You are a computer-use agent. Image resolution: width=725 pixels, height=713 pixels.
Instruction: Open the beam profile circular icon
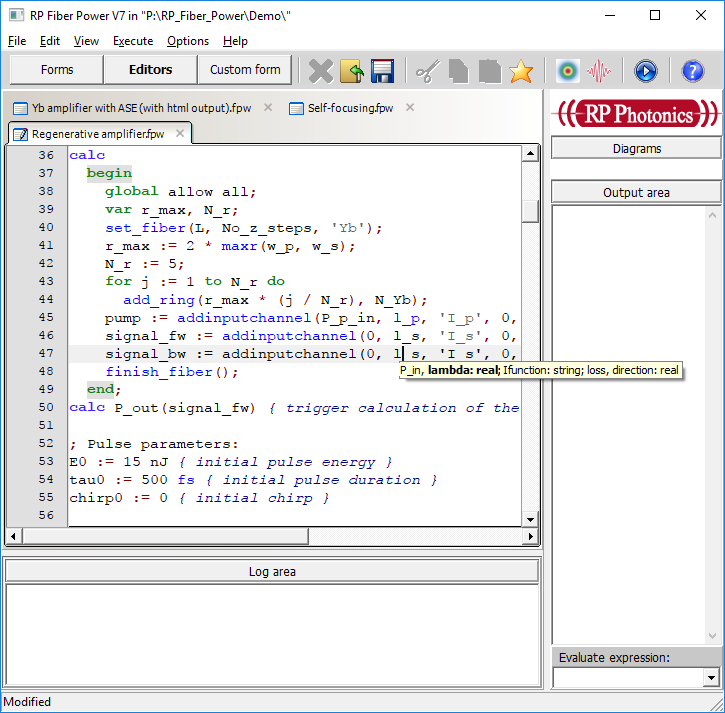coord(568,70)
